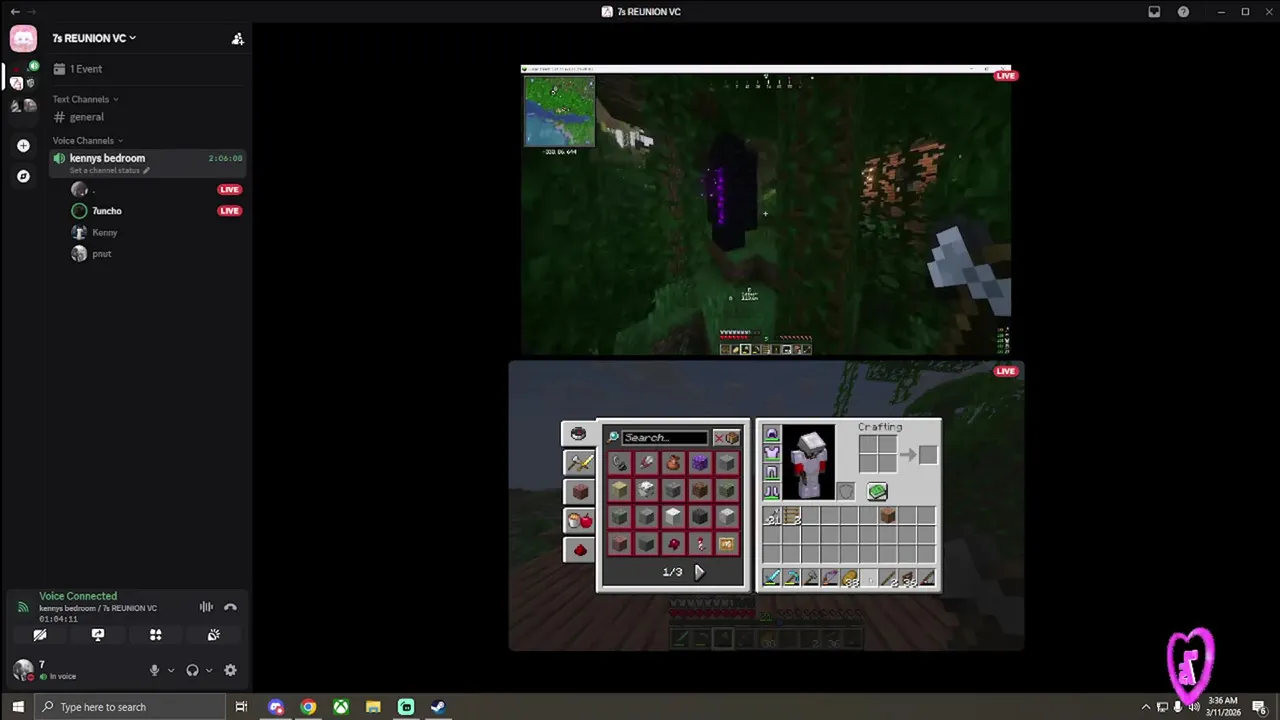Open the soundboard icon
Image resolution: width=1280 pixels, height=720 pixels.
(213, 635)
